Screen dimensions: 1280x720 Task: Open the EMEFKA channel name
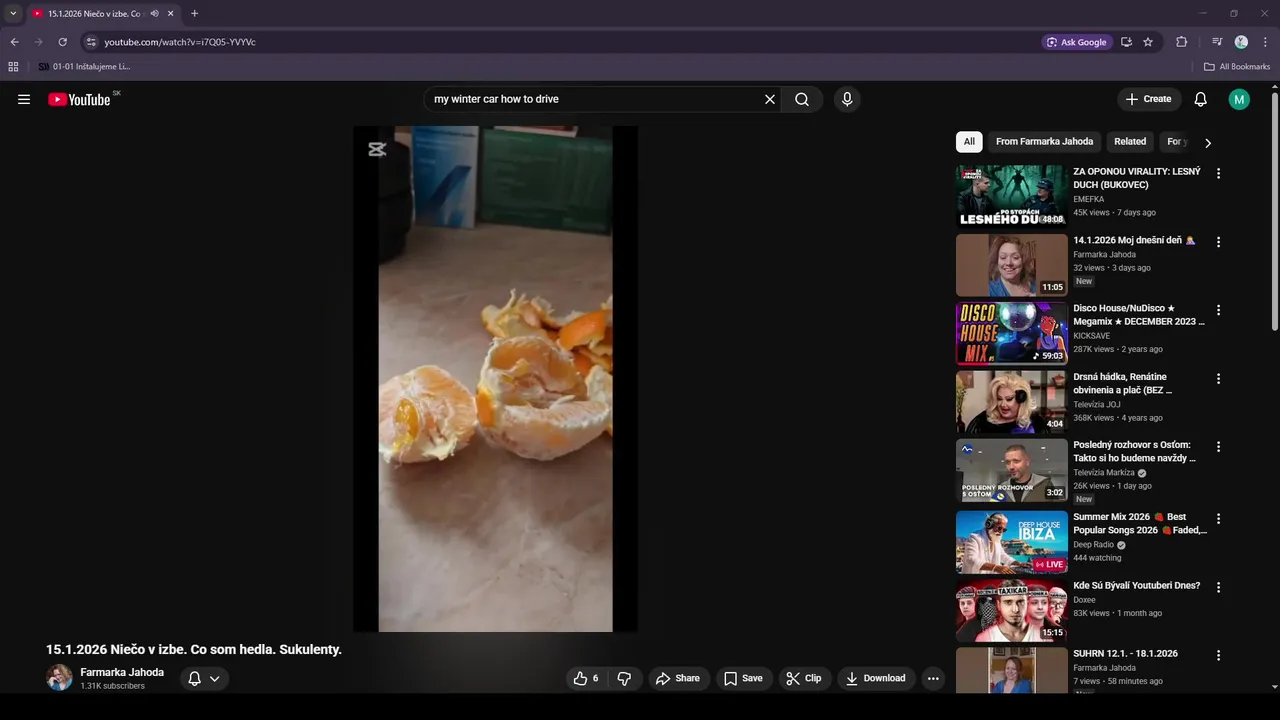coord(1089,199)
